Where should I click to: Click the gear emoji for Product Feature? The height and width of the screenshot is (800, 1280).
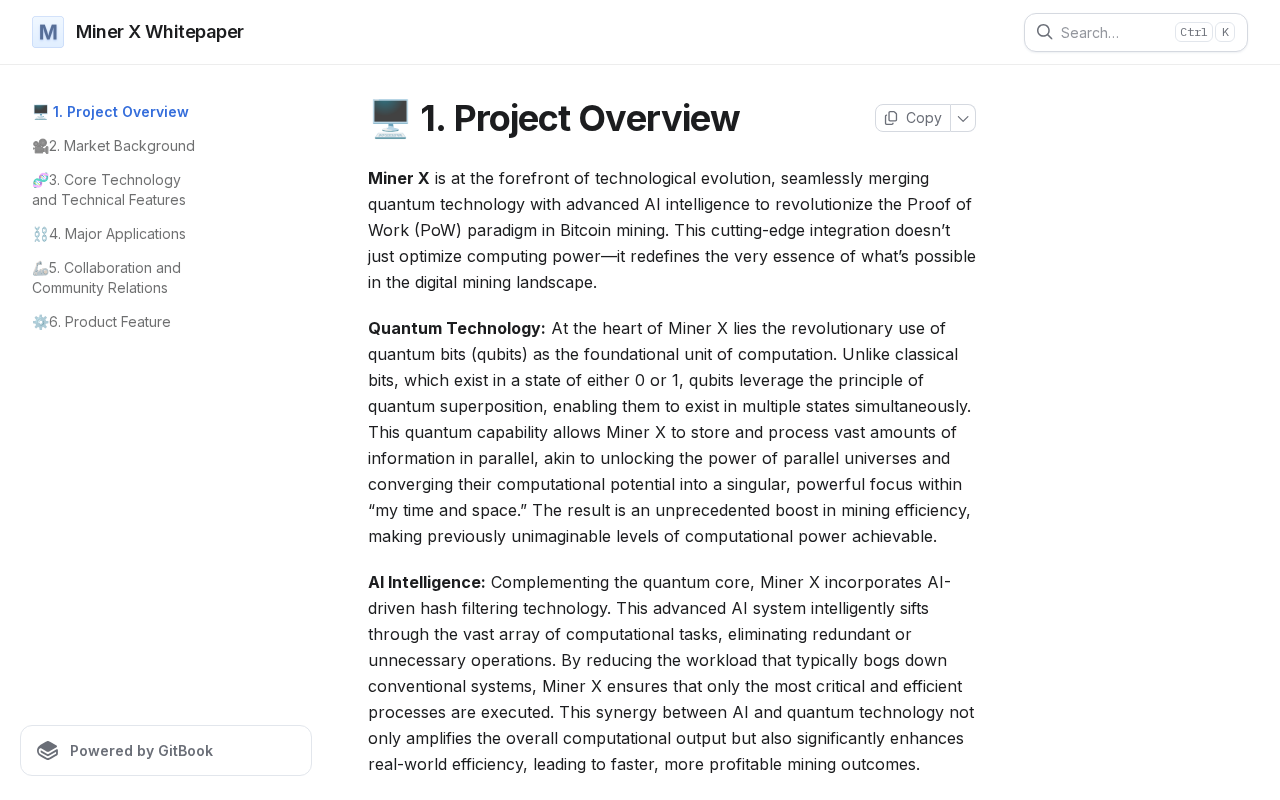point(40,322)
